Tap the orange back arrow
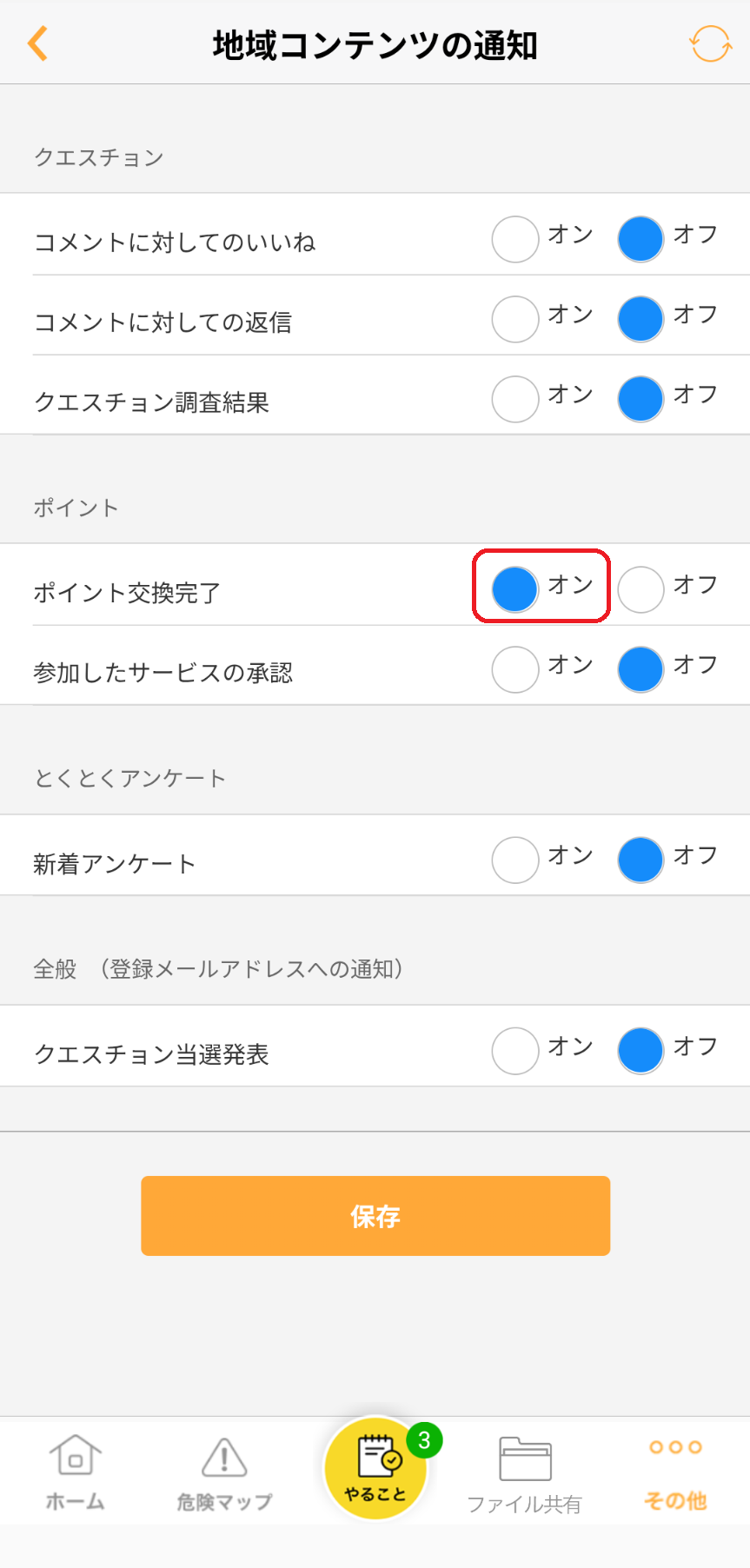The height and width of the screenshot is (1568, 750). point(37,43)
